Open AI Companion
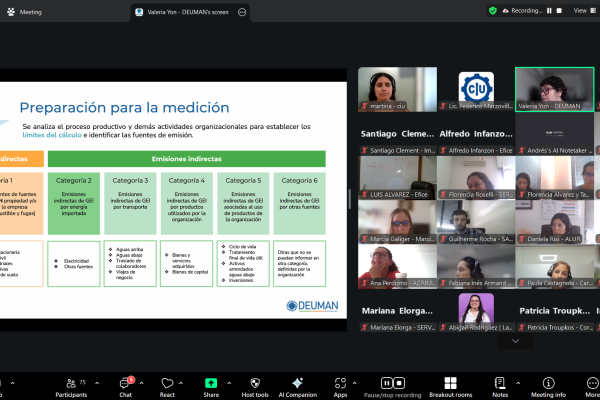The image size is (600, 400). pos(298,387)
